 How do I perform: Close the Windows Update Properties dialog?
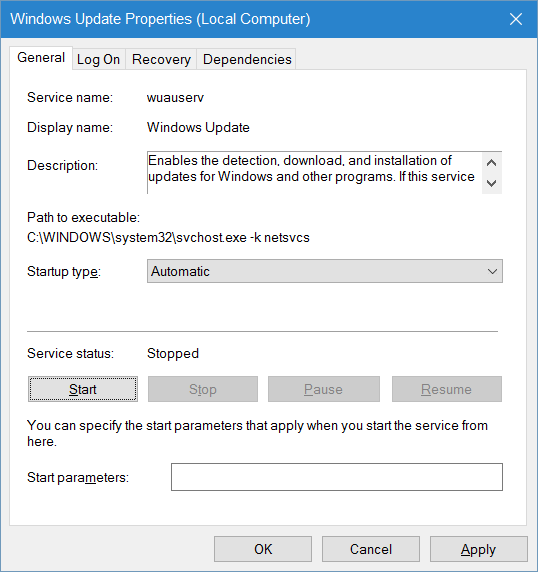(515, 19)
